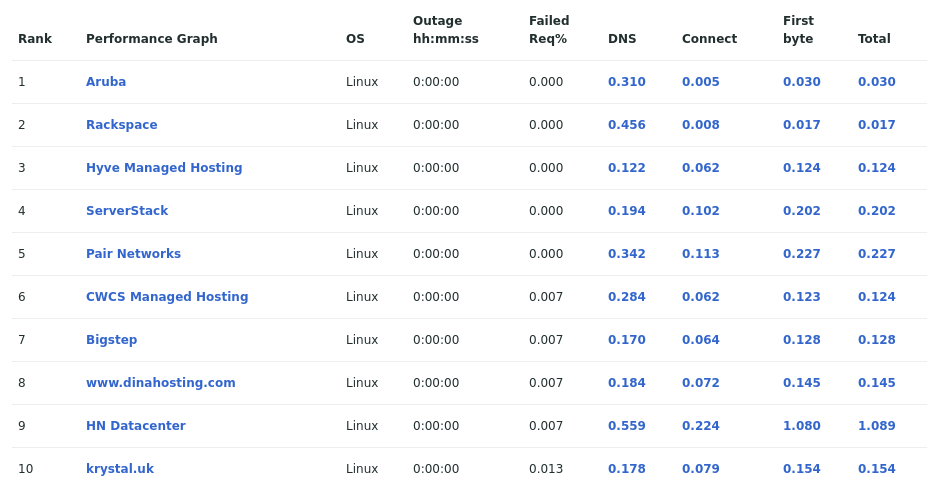Screen dimensions: 939x490
Task: Click CWCS DNS value 0.284
Action: click(626, 297)
